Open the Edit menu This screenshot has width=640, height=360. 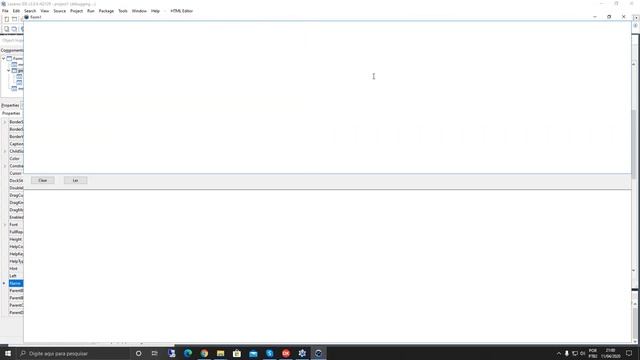coord(16,11)
